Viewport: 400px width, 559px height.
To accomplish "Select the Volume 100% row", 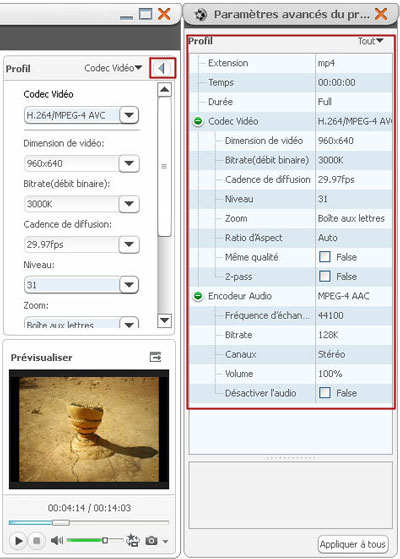I will tap(291, 374).
